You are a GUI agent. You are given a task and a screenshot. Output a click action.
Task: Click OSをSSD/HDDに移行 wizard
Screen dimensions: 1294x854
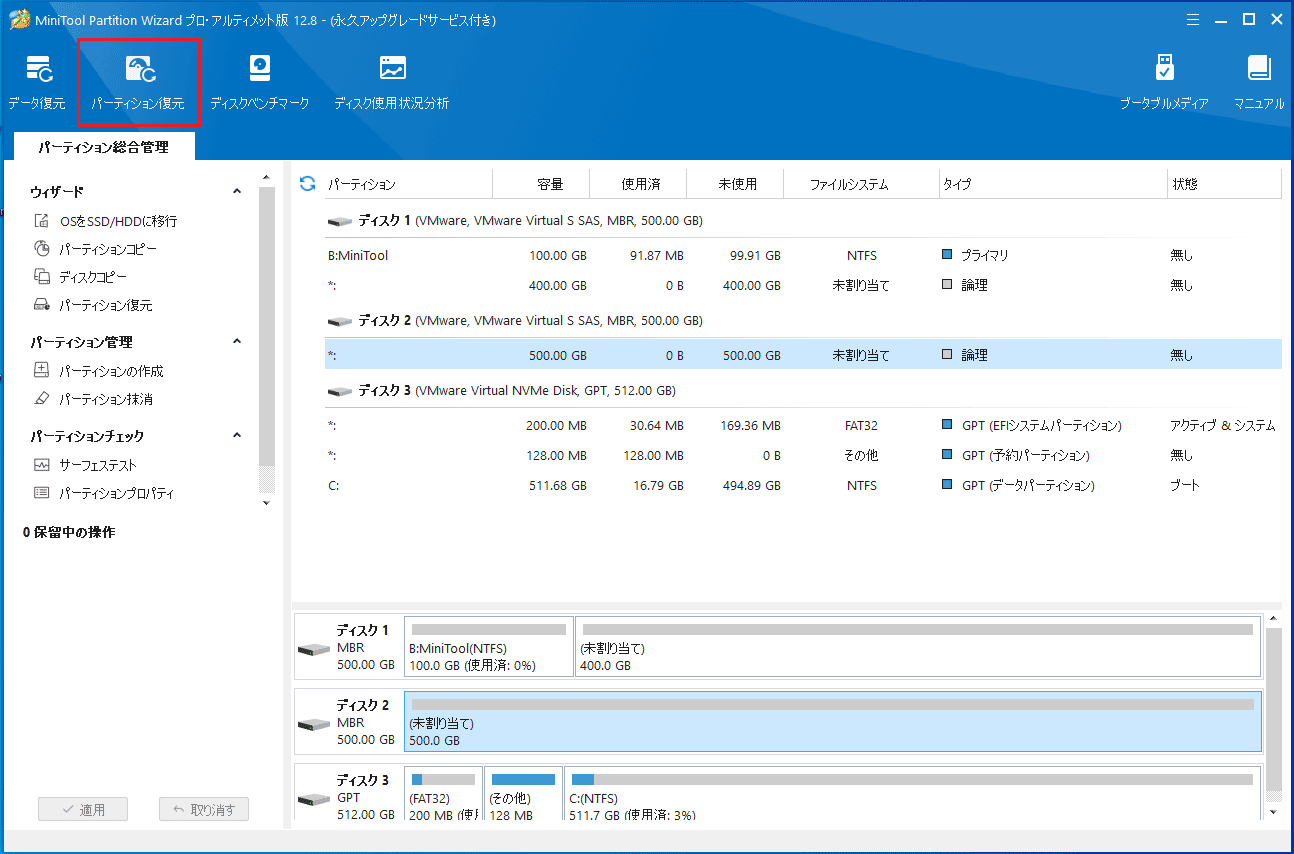(117, 221)
